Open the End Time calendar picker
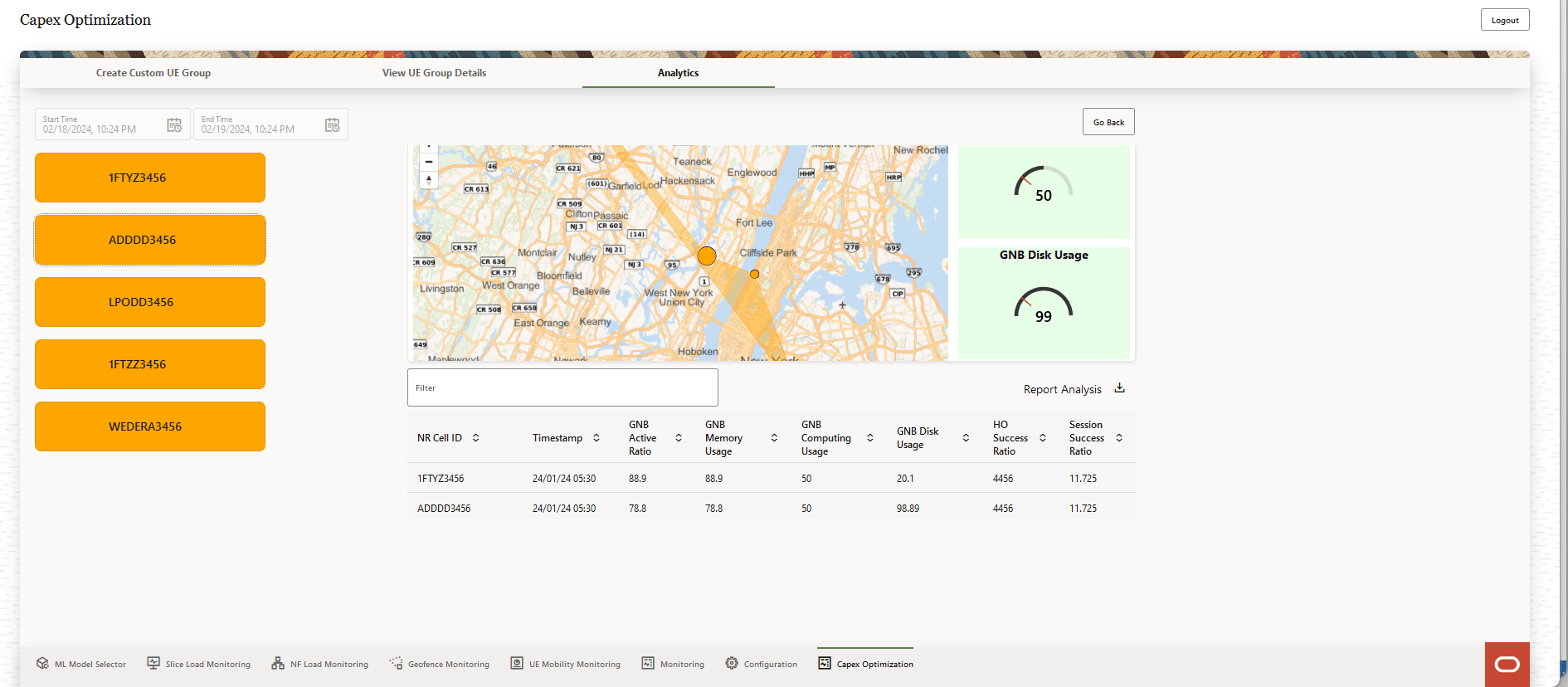Viewport: 1568px width, 687px height. [x=333, y=125]
